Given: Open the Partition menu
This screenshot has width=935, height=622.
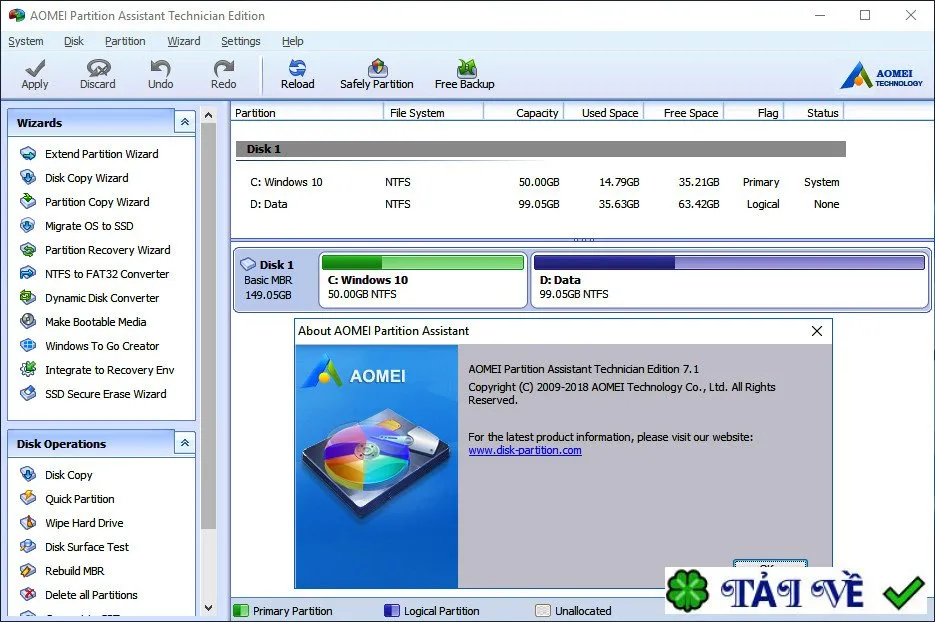Looking at the screenshot, I should coord(125,41).
